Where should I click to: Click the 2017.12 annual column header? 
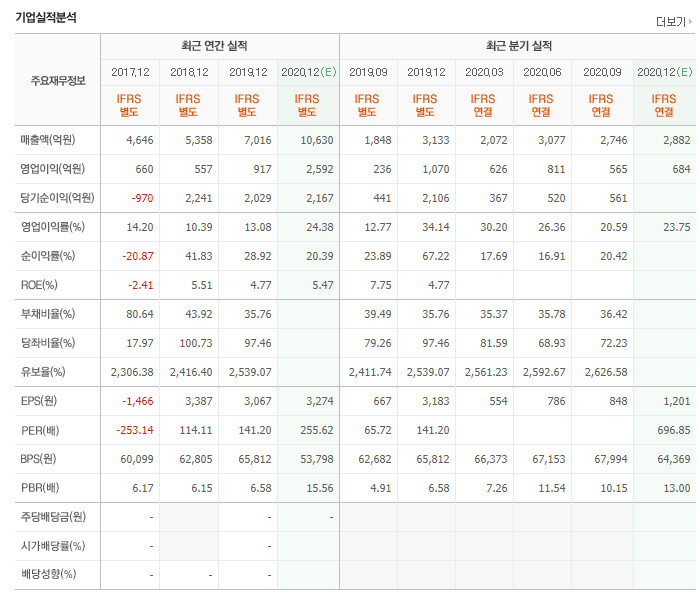130,72
